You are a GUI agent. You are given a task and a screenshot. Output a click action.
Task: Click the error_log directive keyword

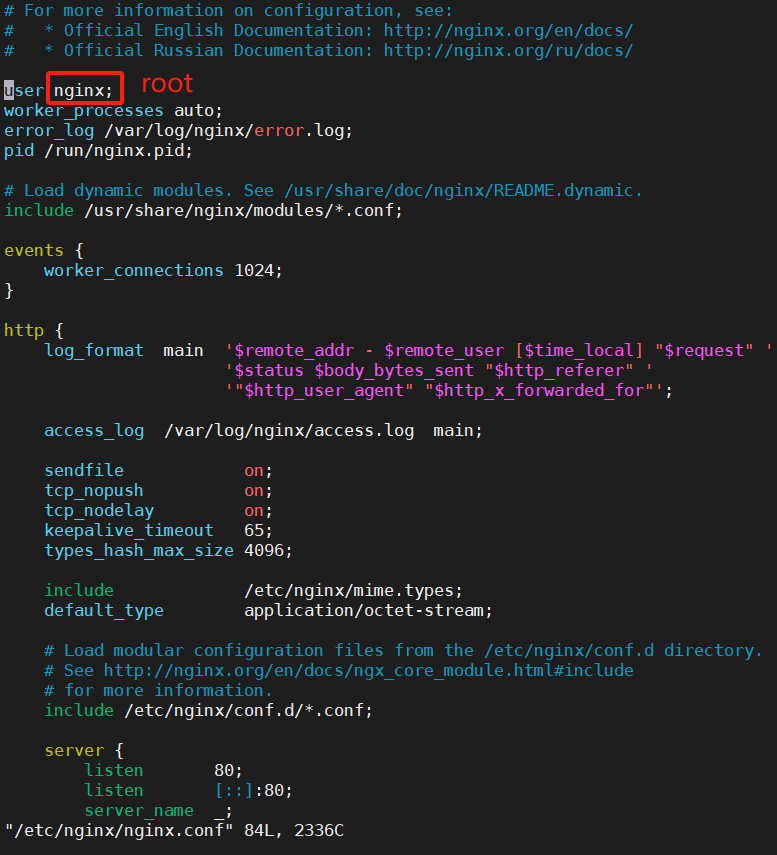49,131
